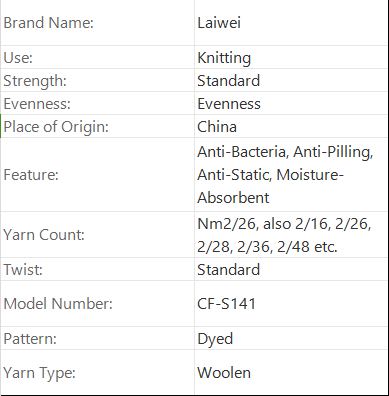Click the Woolen yarn type cell
The image size is (389, 396).
point(291,372)
